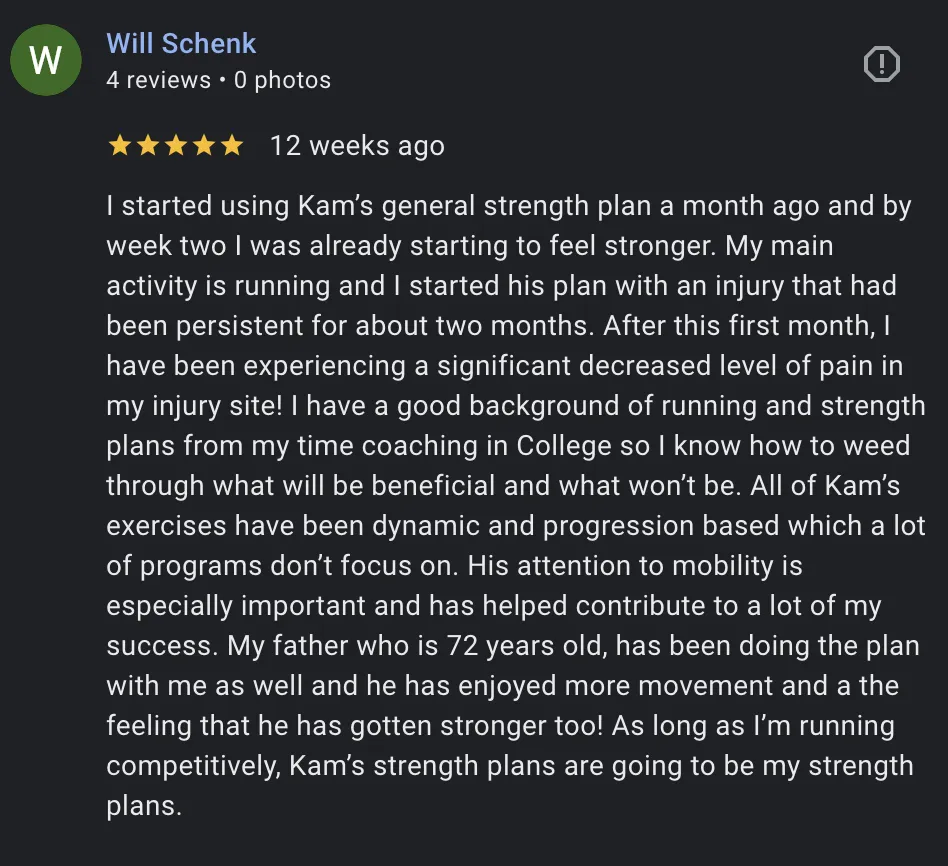Screen dimensions: 948x866
Task: Click the fifth yellow rating star
Action: pos(232,146)
